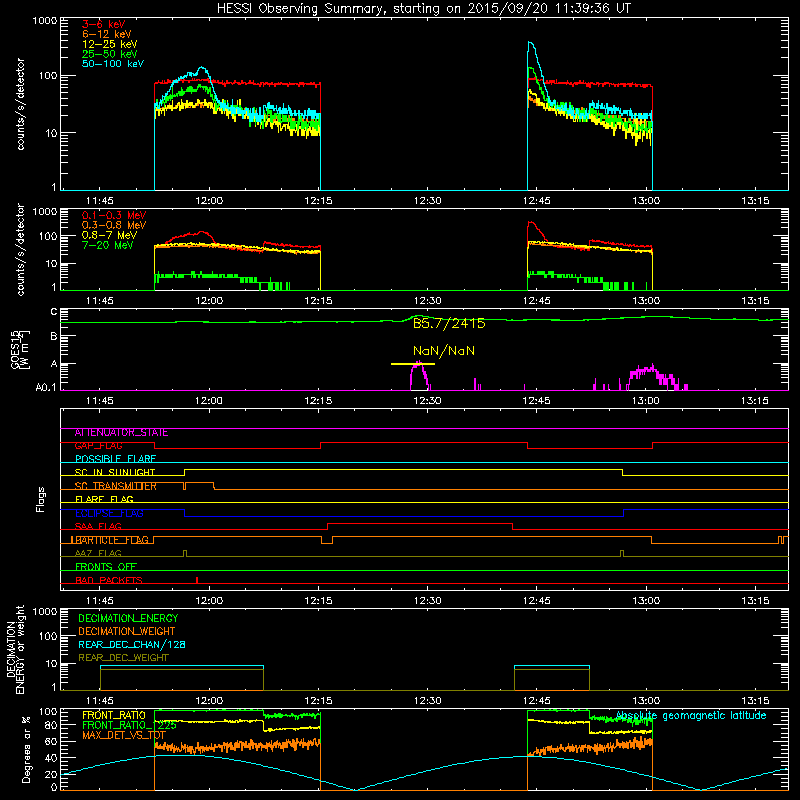Click the B5.7/2415 flare annotation
This screenshot has height=800, width=800.
[449, 323]
